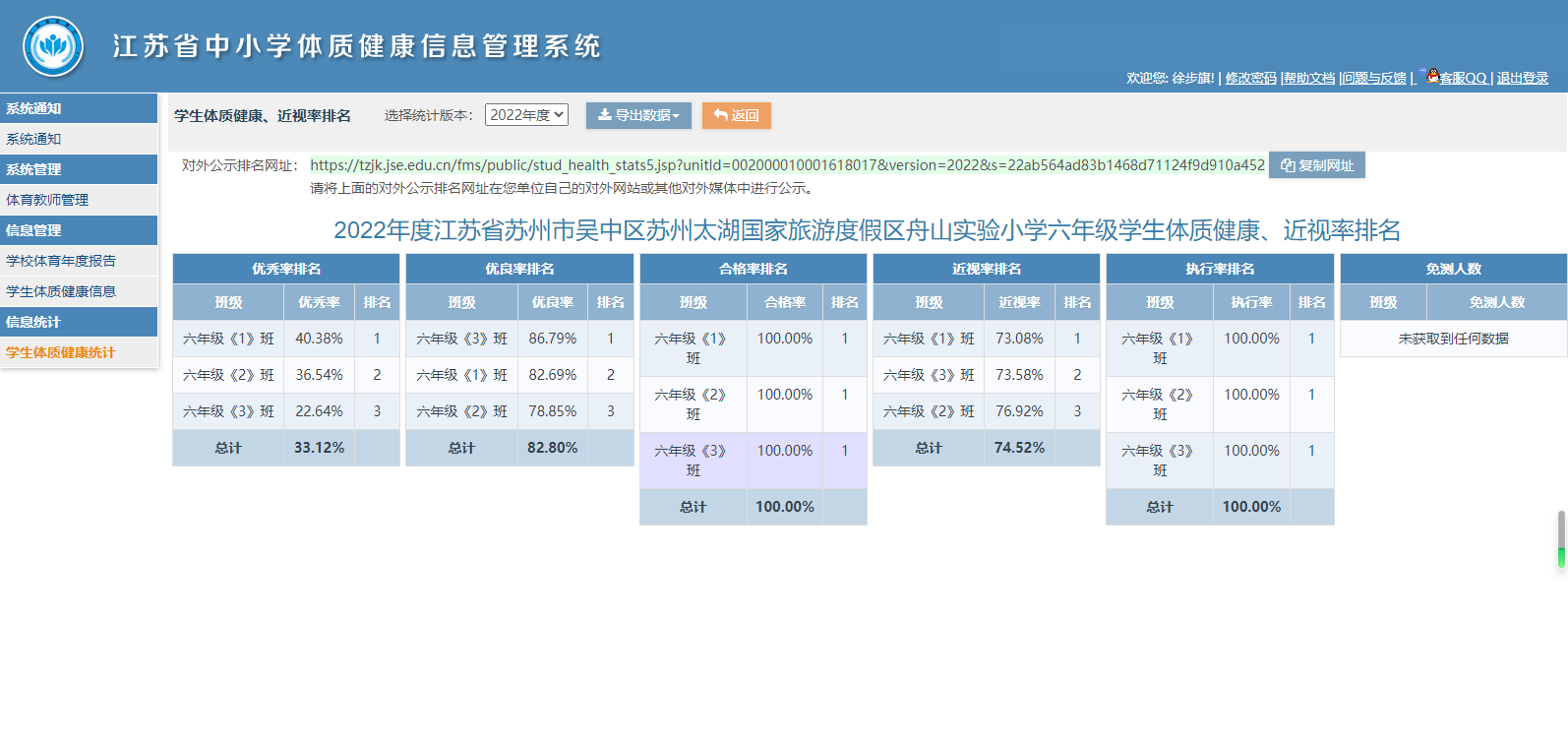This screenshot has height=744, width=1568.
Task: Click the 40.38% excellent rate cell
Action: (x=320, y=339)
